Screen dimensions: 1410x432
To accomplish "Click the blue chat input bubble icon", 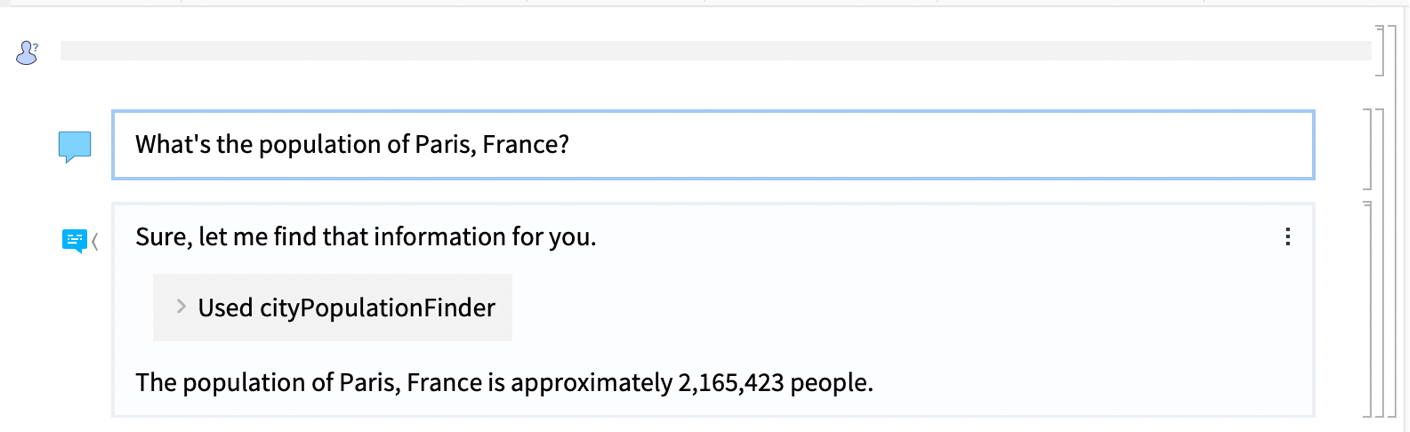I will point(75,147).
